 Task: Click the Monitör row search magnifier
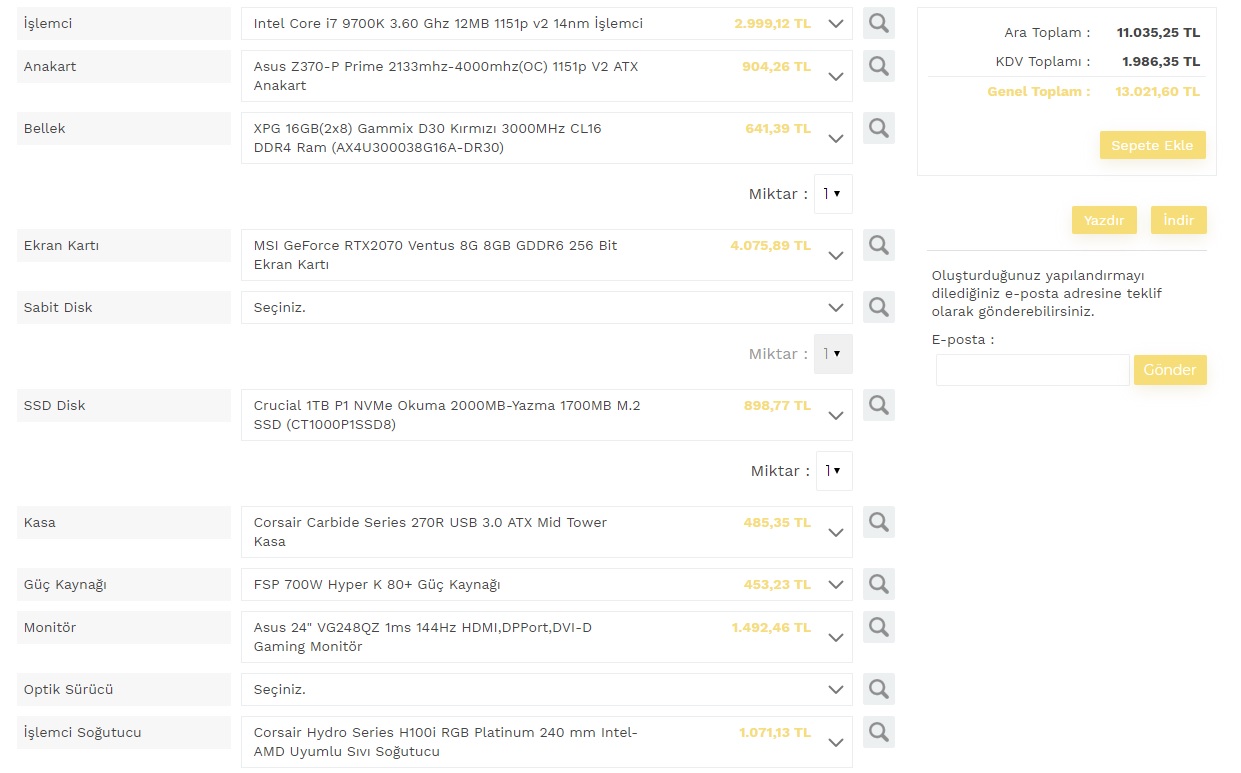(x=878, y=627)
